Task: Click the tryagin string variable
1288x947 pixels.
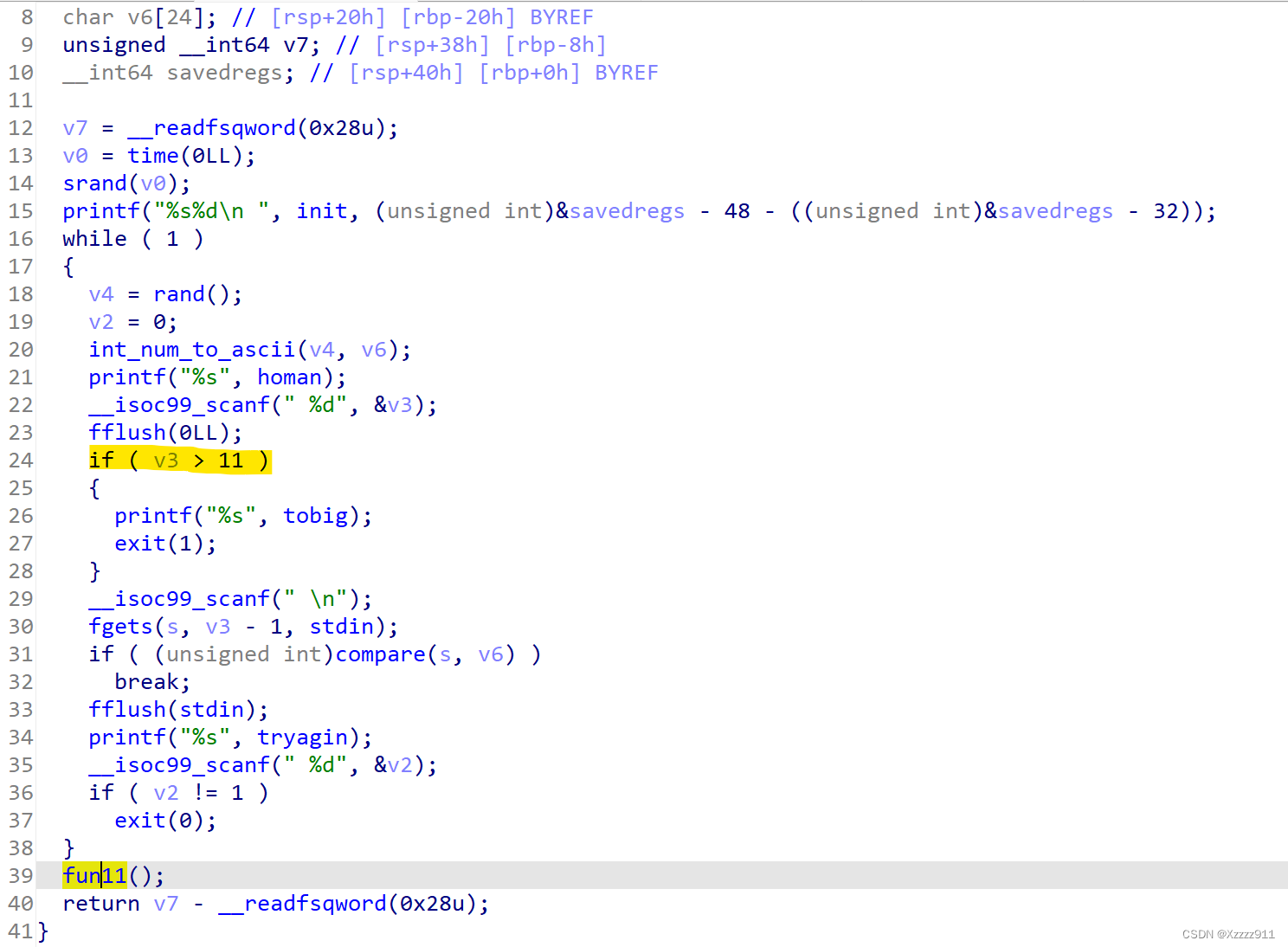Action: [x=302, y=738]
